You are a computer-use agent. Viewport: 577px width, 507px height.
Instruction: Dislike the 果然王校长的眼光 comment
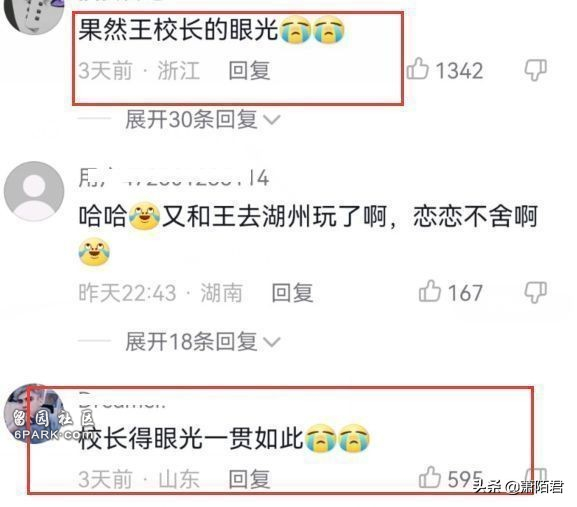pos(535,70)
